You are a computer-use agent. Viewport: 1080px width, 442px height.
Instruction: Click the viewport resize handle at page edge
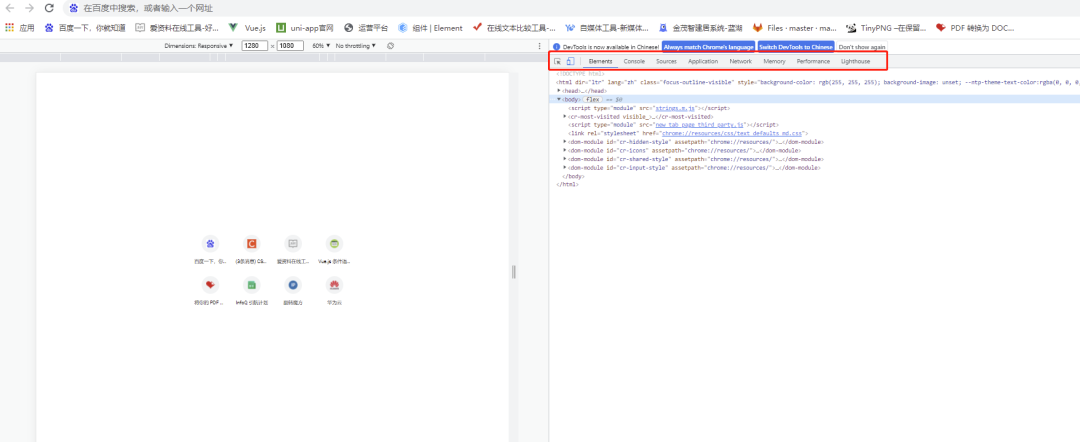point(514,273)
